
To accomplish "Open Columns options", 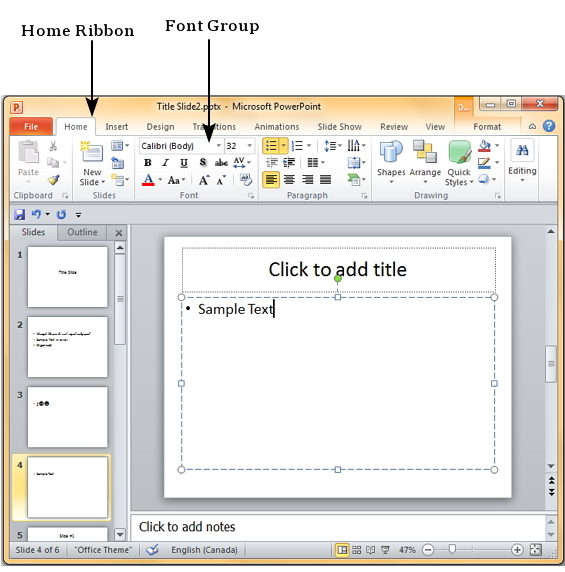I will (x=316, y=162).
